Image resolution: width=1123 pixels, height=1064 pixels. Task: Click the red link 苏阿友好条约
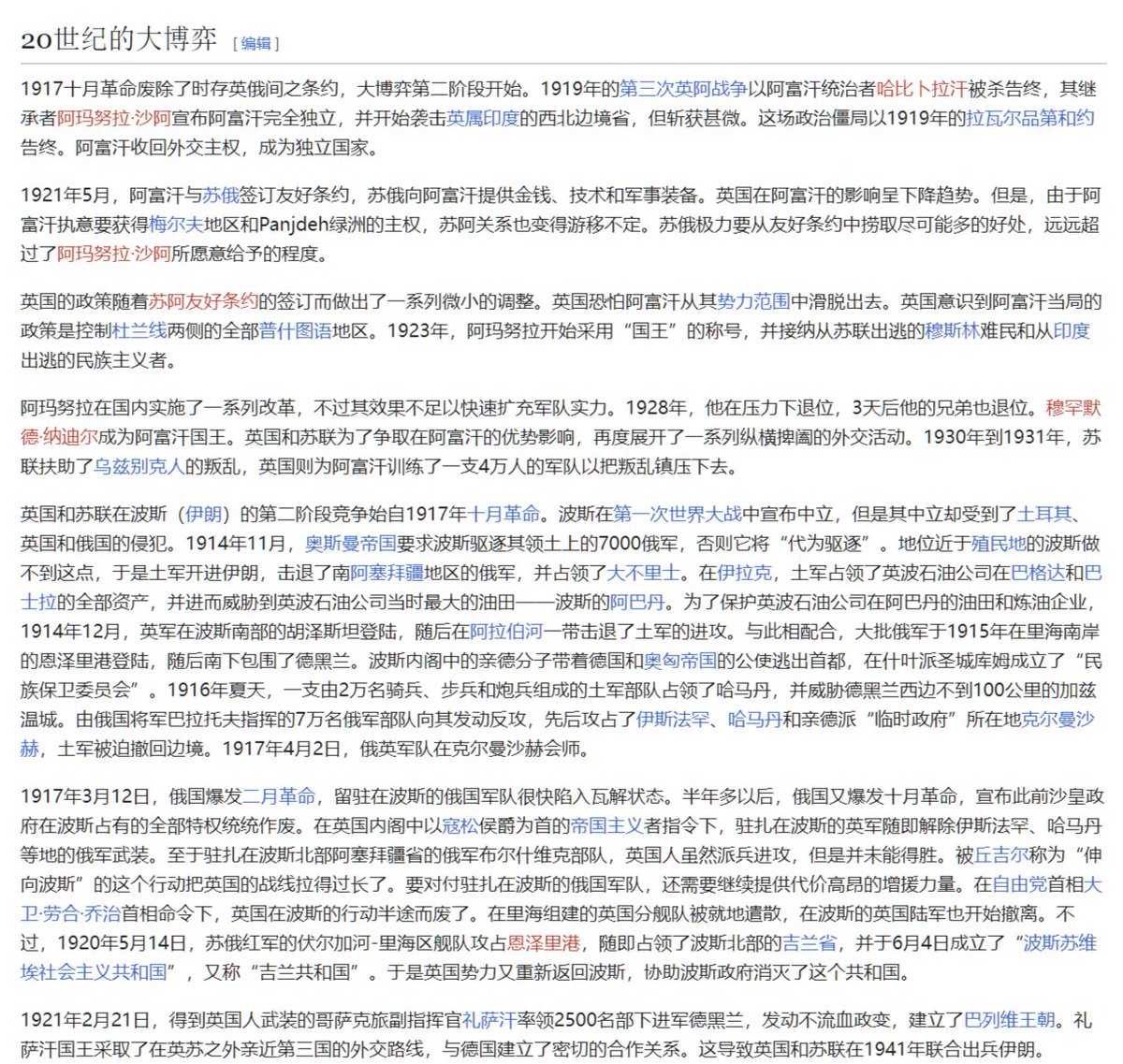[x=204, y=301]
